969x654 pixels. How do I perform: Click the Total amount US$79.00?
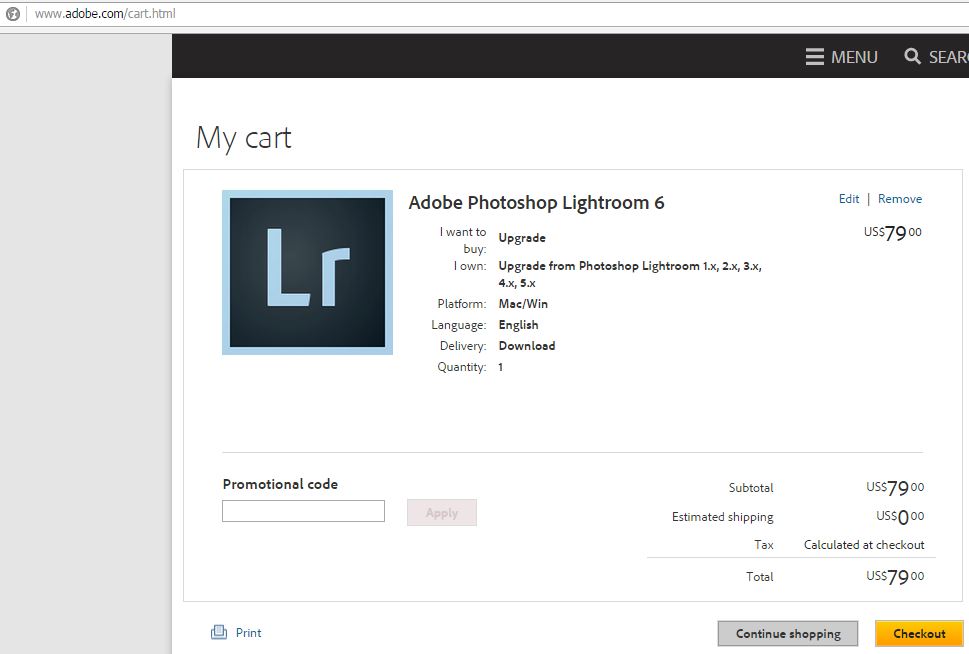click(895, 577)
